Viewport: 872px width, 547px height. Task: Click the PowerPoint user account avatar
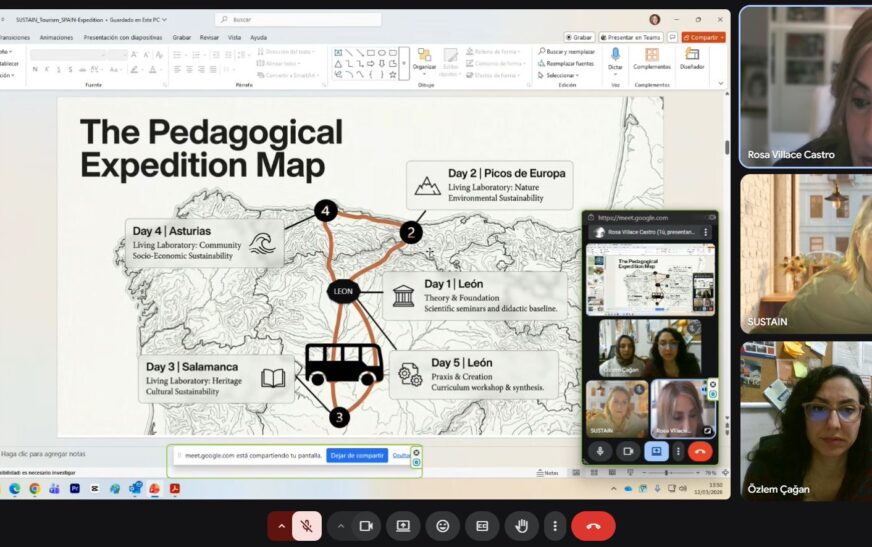(655, 19)
